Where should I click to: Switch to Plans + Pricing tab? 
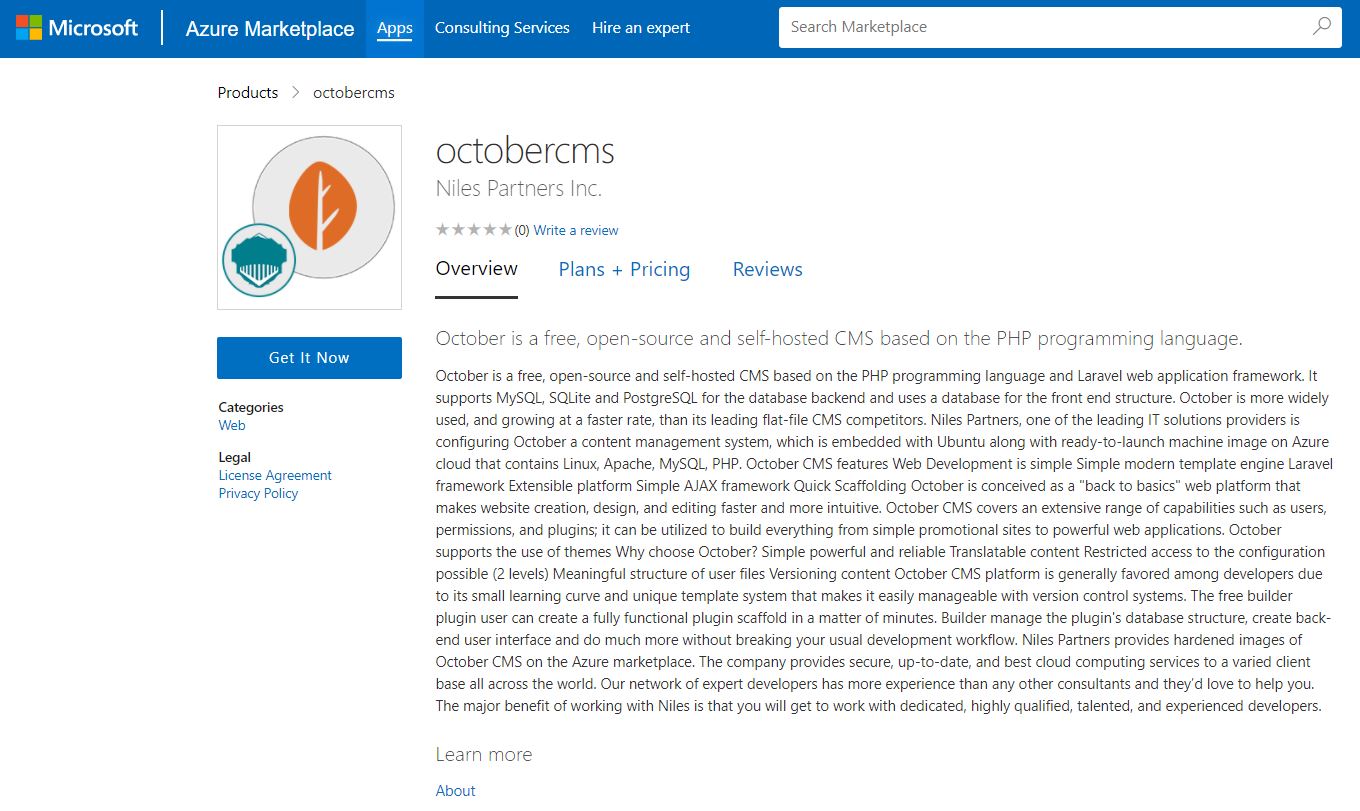point(624,269)
